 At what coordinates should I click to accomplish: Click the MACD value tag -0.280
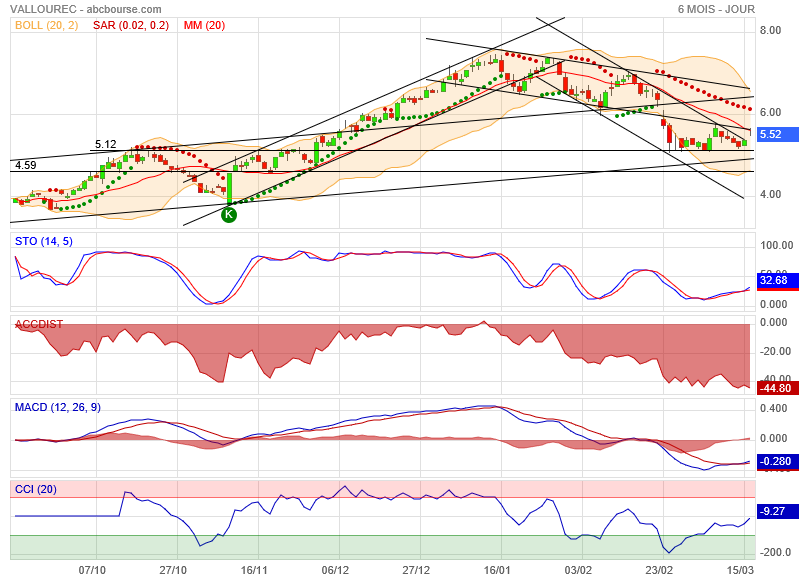click(778, 461)
